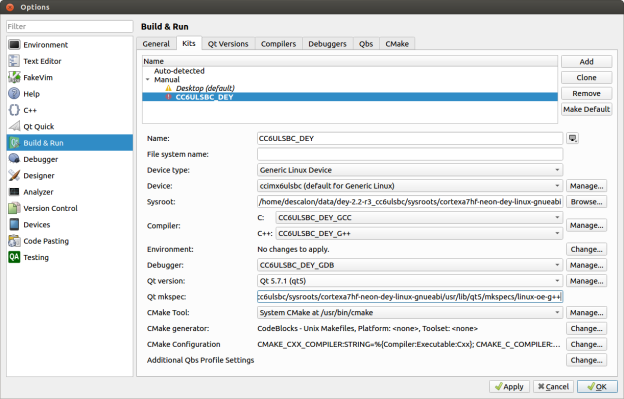This screenshot has height=399, width=624.
Task: Open the Text Editor settings category
Action: pyautogui.click(x=70, y=61)
